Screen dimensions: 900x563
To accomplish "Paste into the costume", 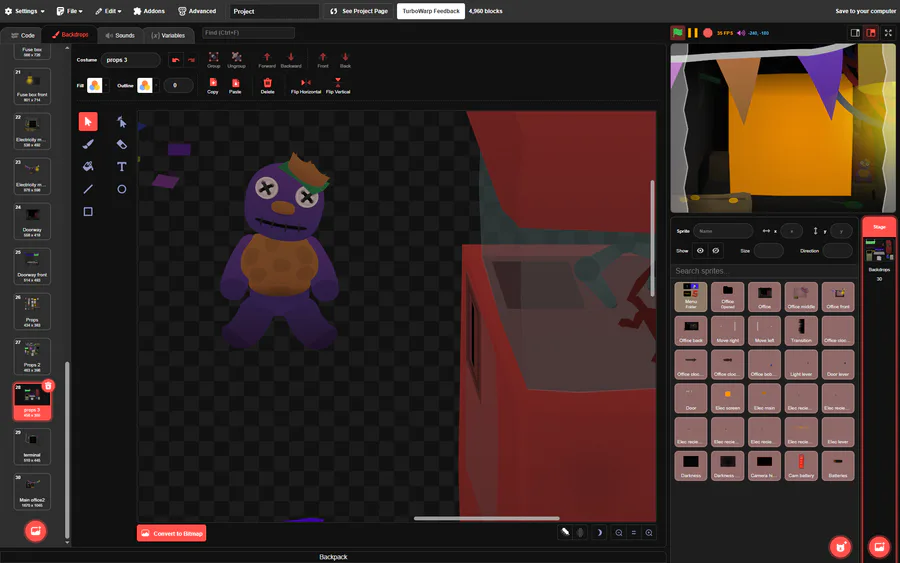I will click(235, 86).
